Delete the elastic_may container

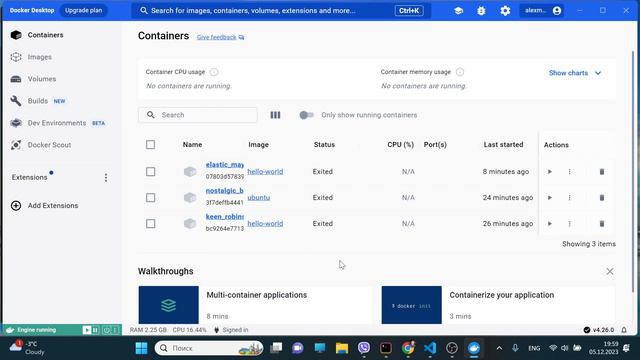(x=602, y=172)
